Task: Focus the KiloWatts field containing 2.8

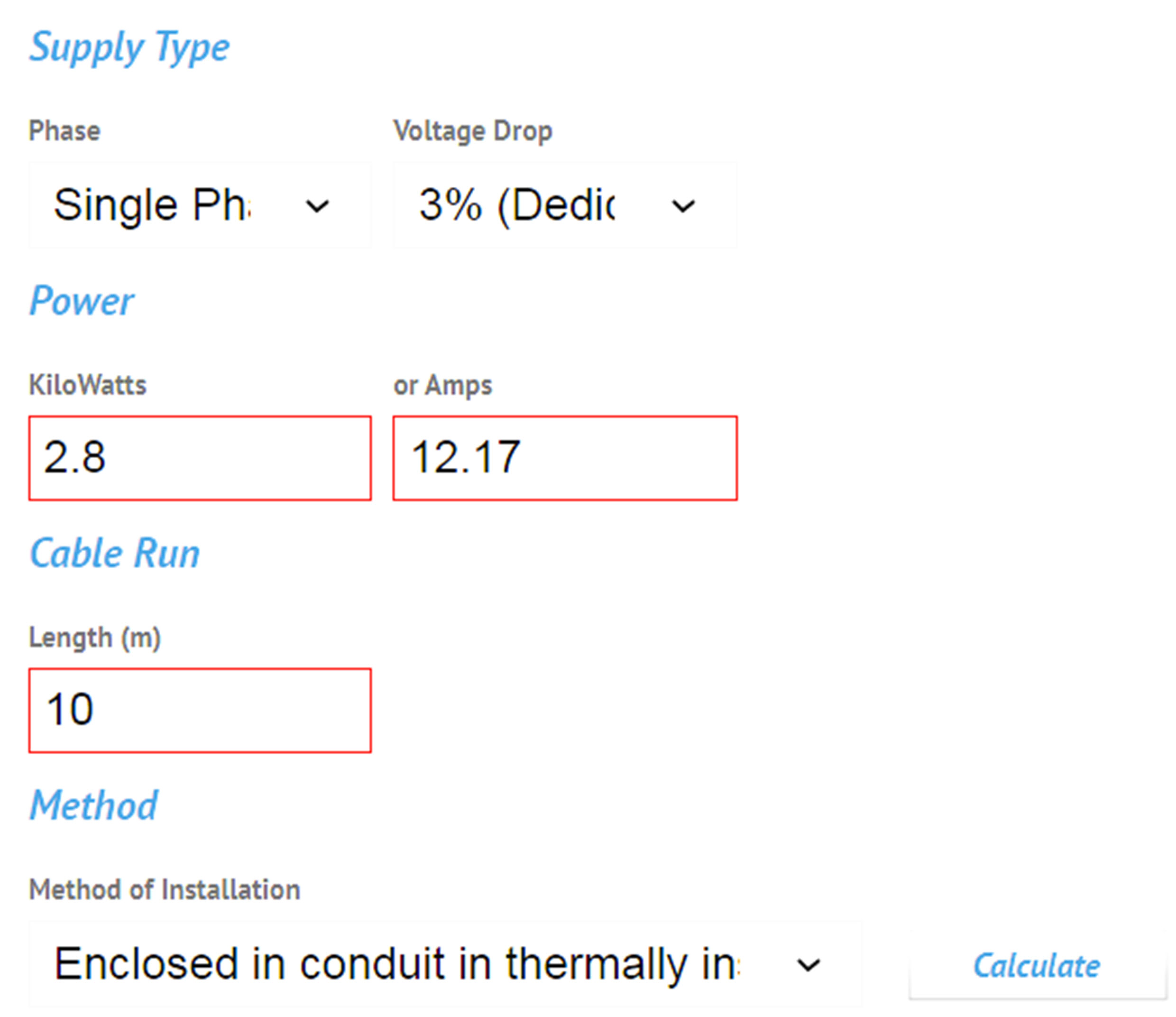Action: (x=200, y=458)
